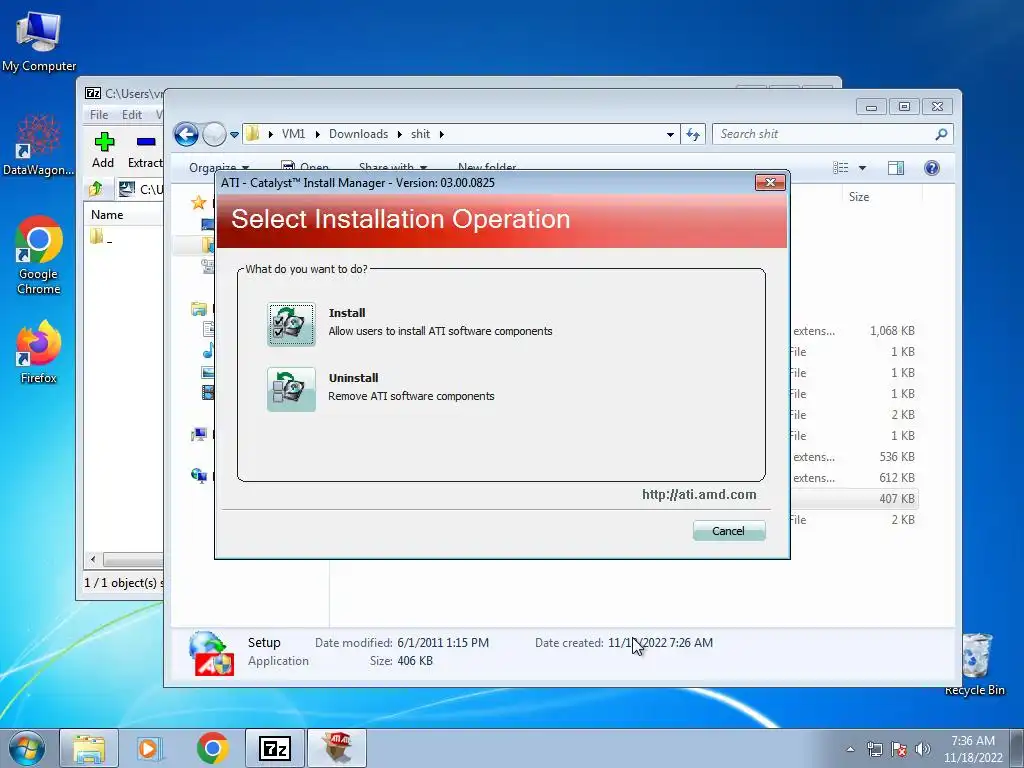Expand the arrow after Downloads breadcrumb
This screenshot has width=1024, height=768.
(400, 135)
